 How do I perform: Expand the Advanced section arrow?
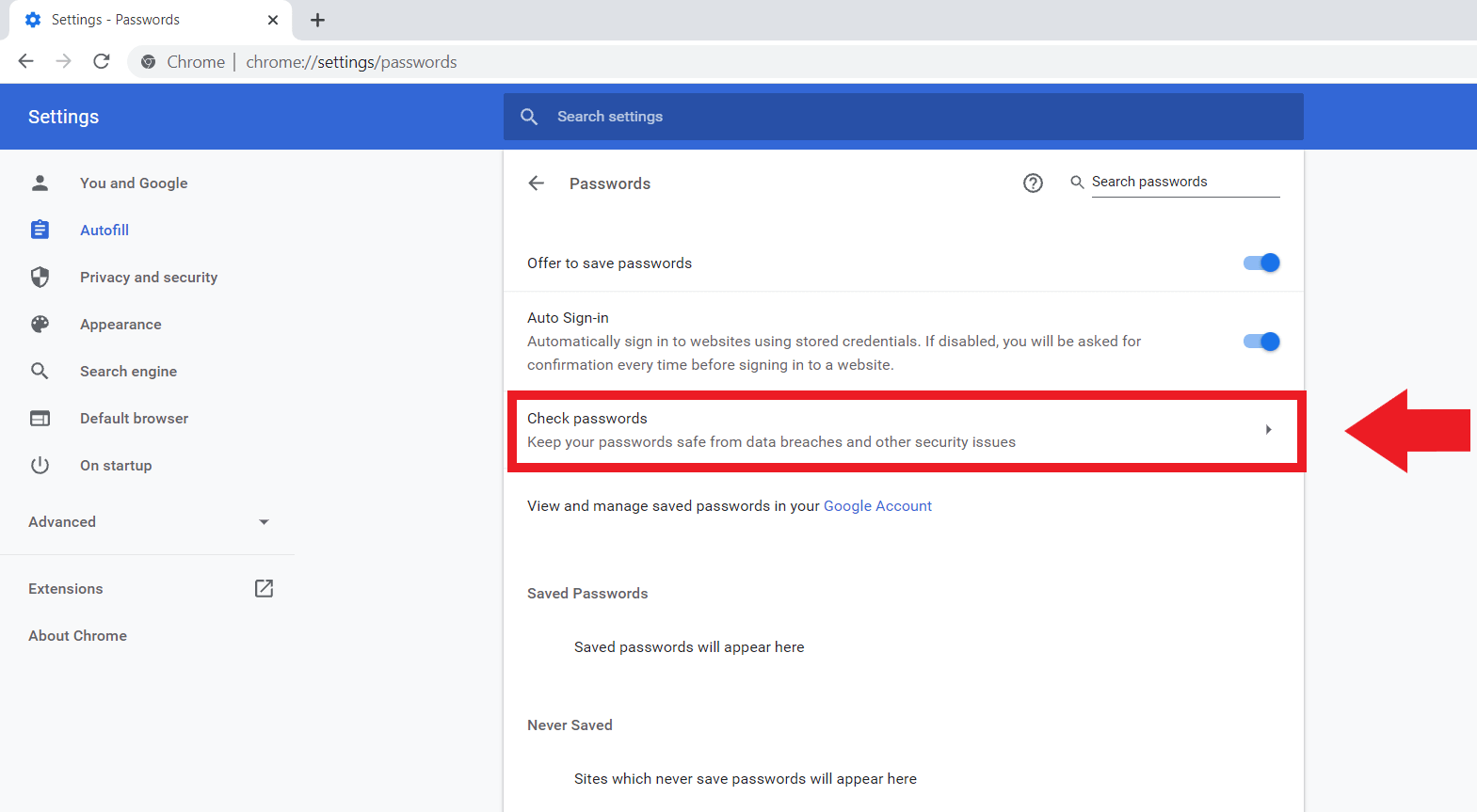click(x=264, y=522)
